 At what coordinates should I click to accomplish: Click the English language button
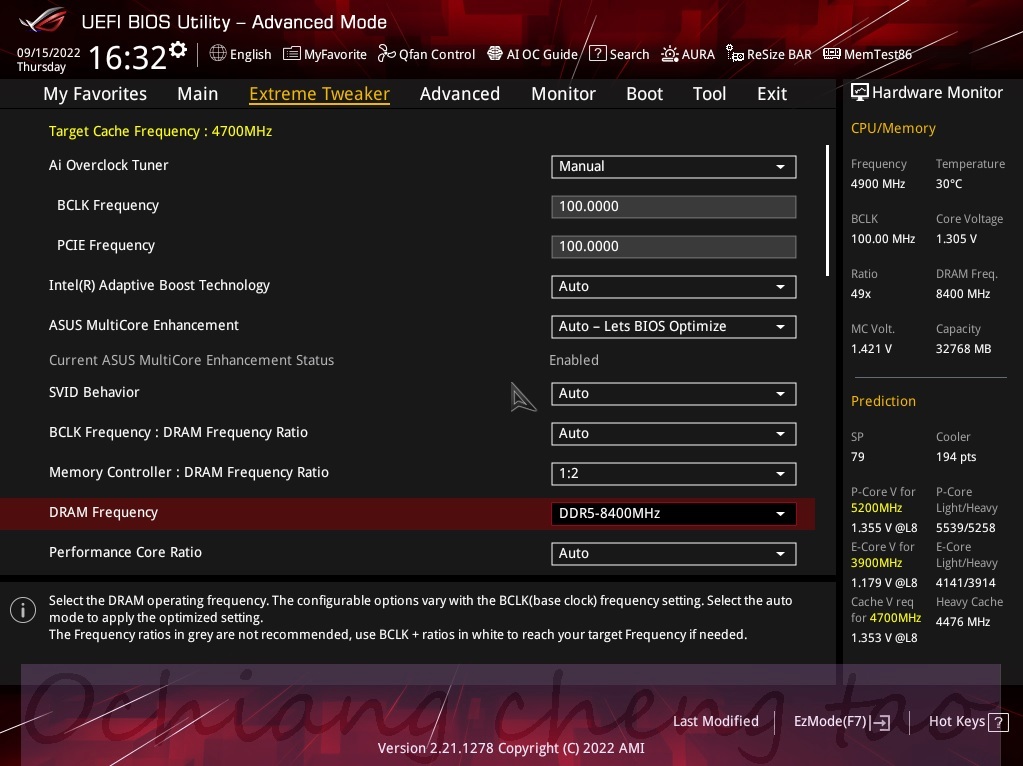[x=241, y=54]
